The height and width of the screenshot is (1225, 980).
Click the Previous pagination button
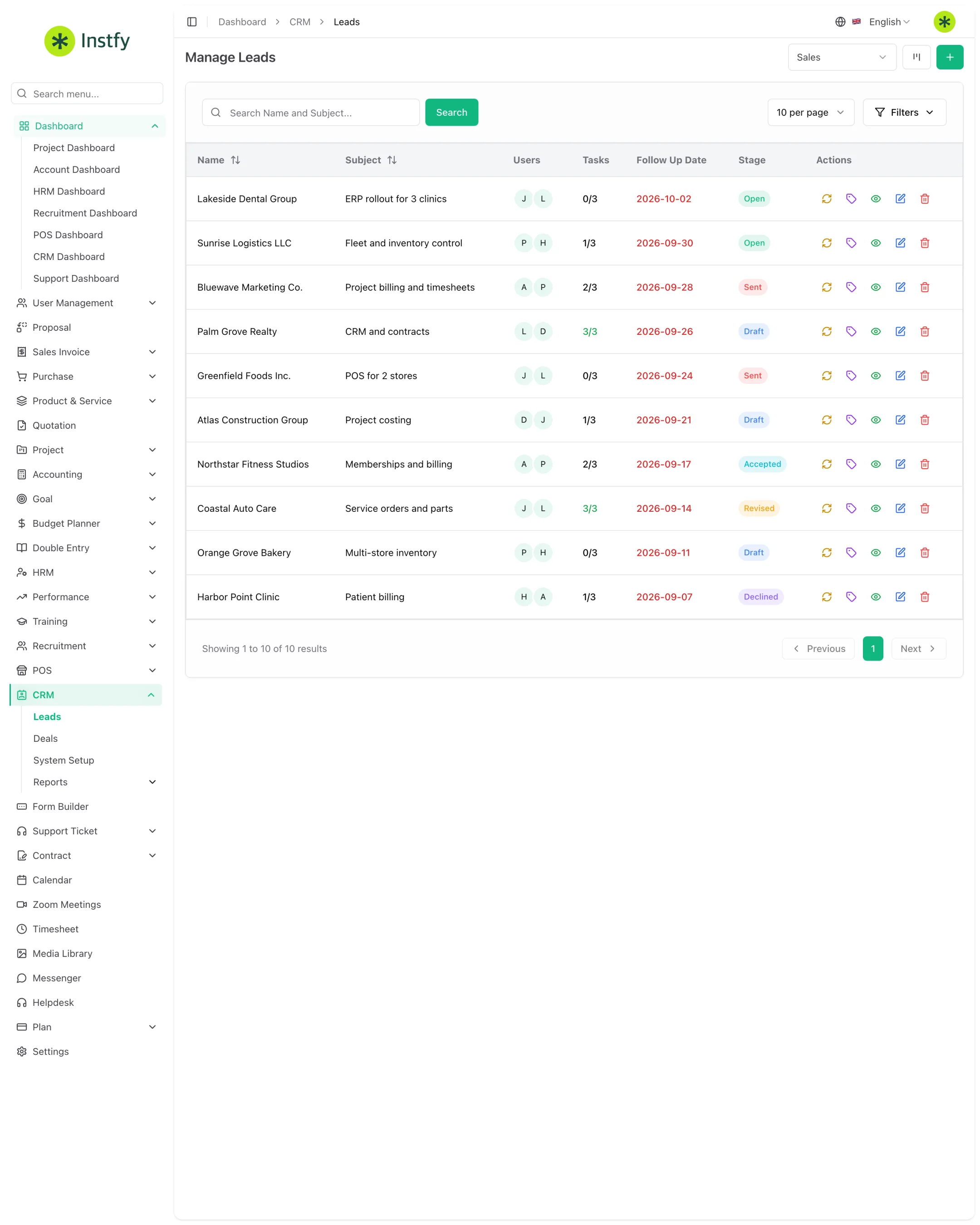point(818,649)
